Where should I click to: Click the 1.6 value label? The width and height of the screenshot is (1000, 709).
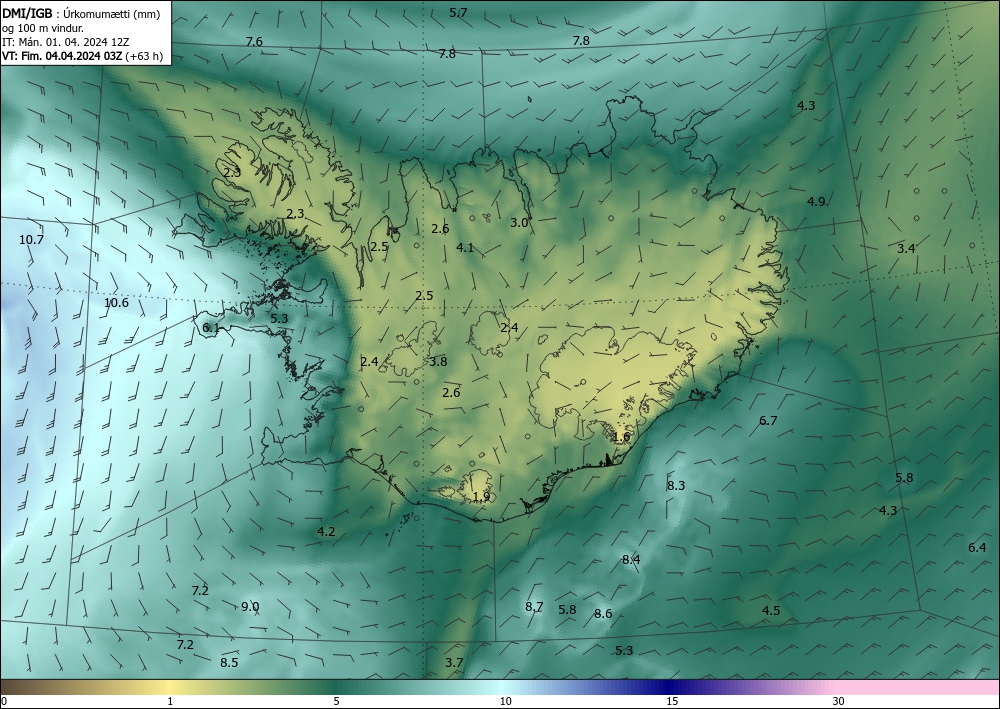[x=621, y=437]
